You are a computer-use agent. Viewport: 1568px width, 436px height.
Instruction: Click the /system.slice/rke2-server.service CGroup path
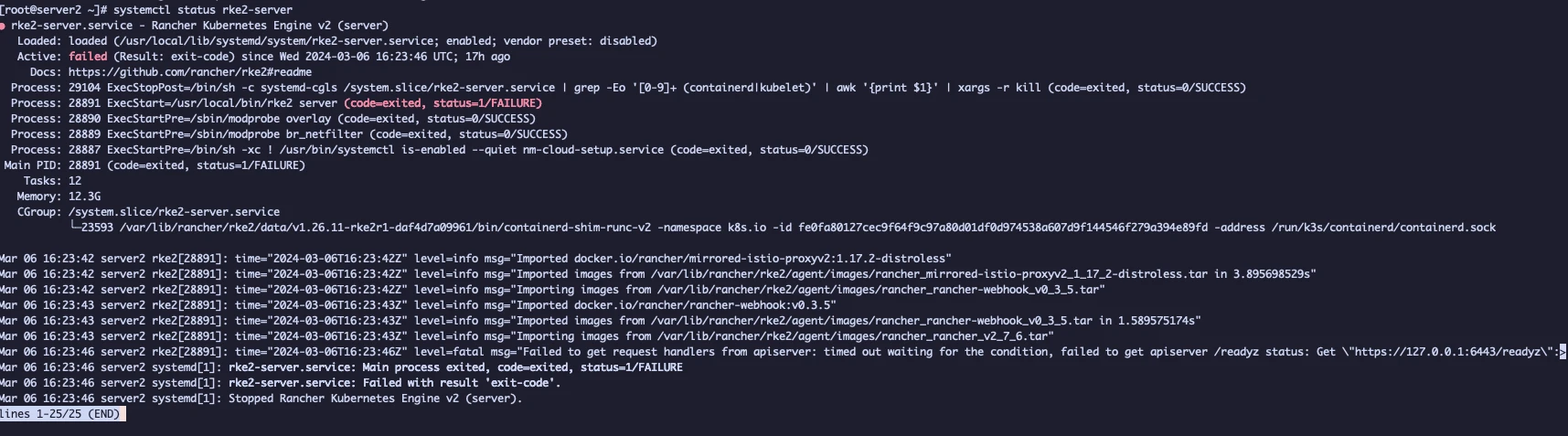click(x=174, y=212)
